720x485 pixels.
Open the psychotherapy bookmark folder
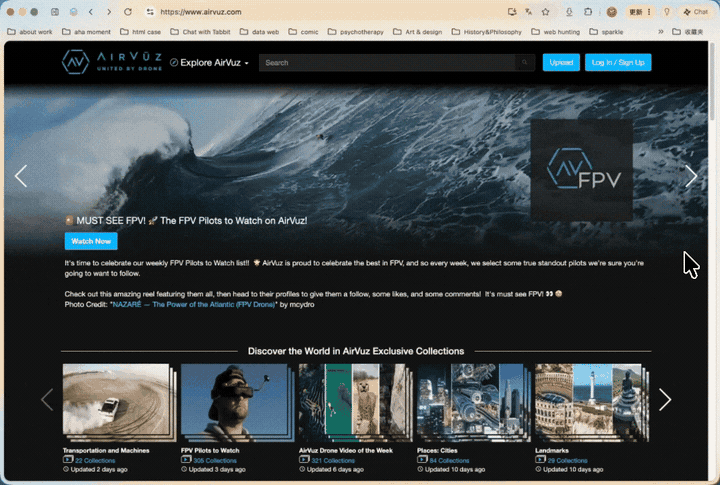(356, 32)
